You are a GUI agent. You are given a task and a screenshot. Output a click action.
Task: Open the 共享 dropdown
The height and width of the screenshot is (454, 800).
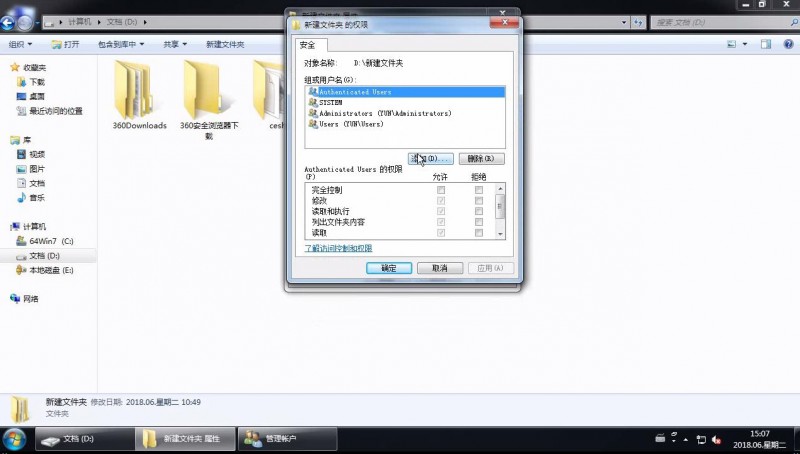(x=175, y=44)
